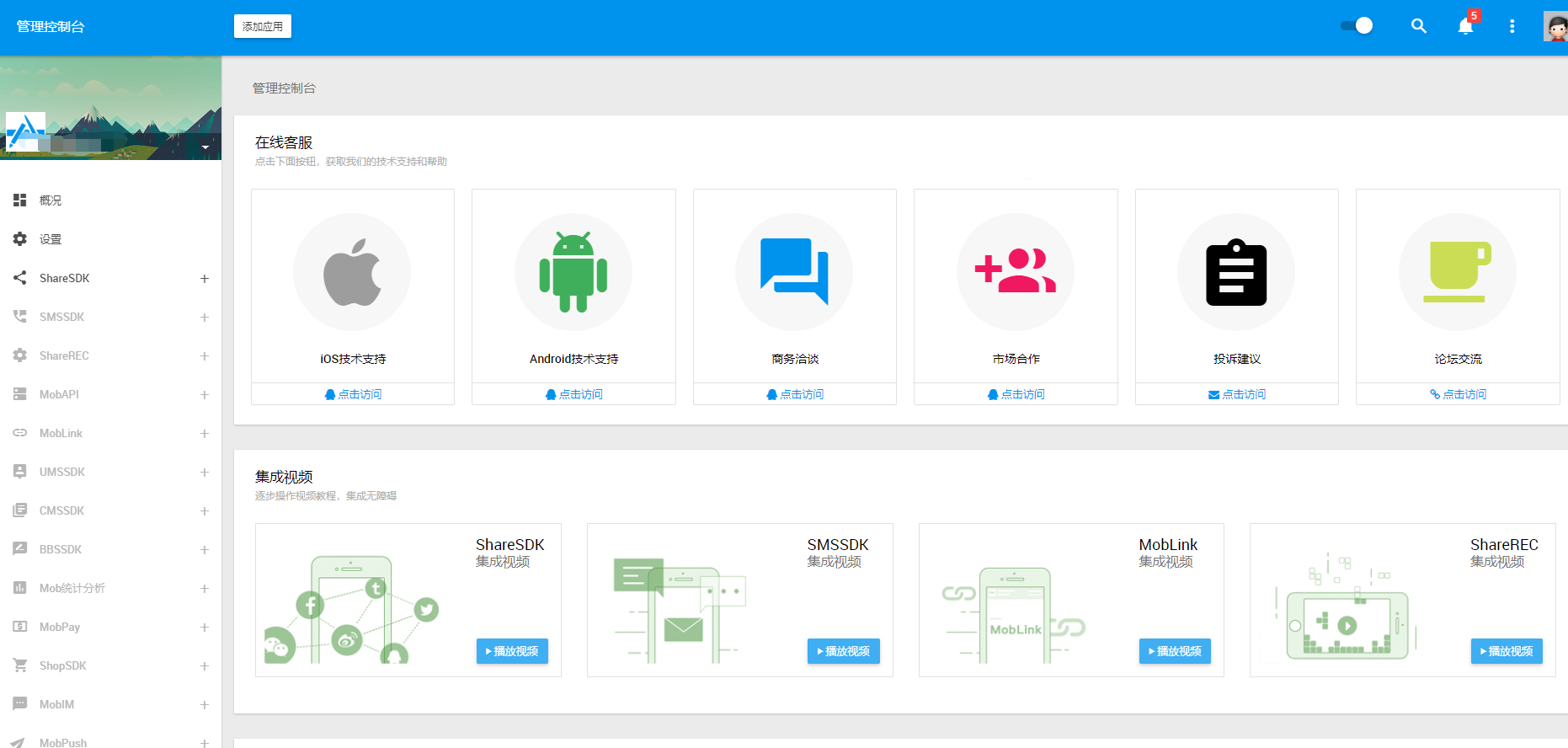Click the 添加应用 button
This screenshot has width=1568, height=748.
point(263,26)
